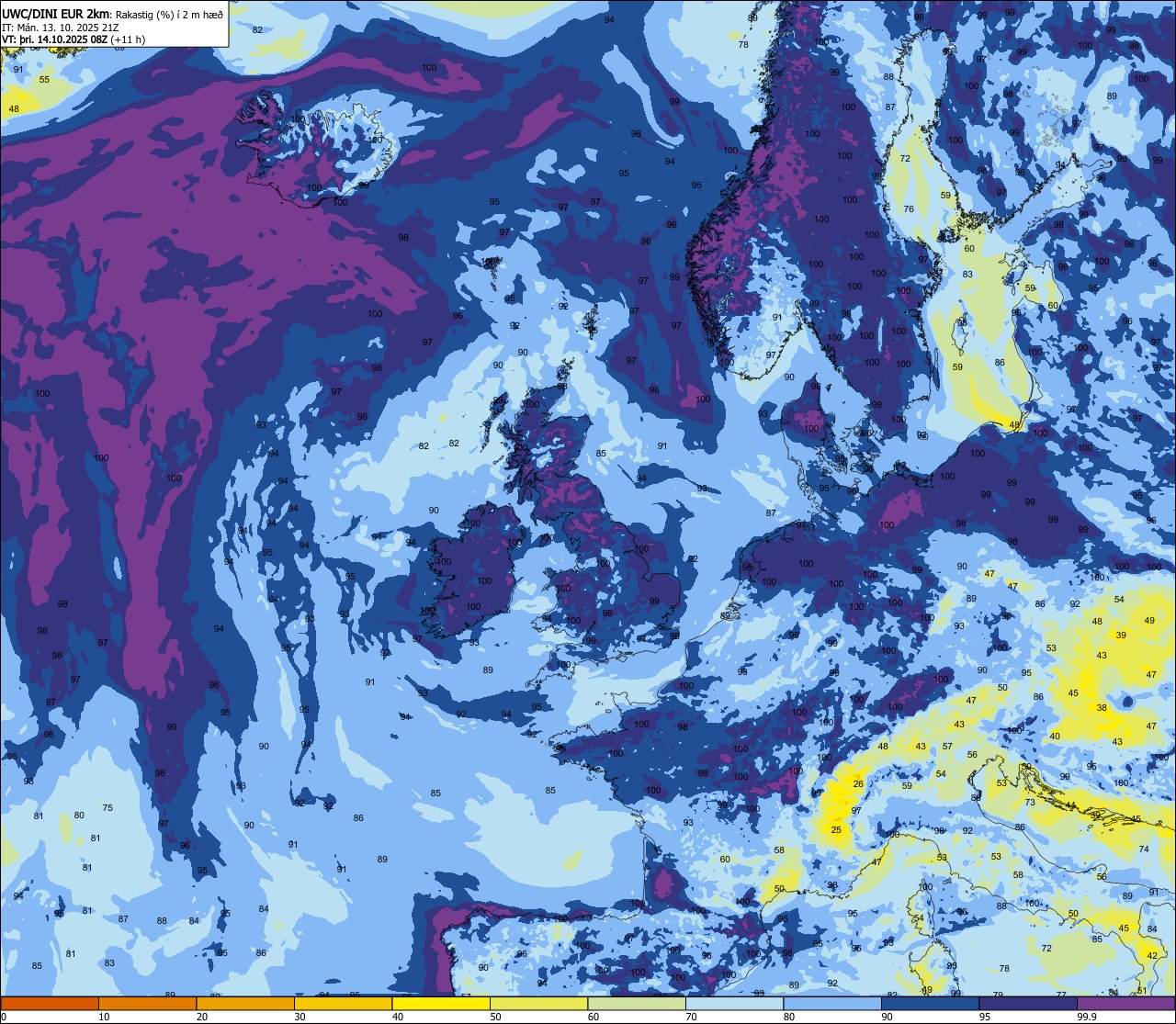
Task: Click the "UWC/DINI EUR 2km" title text
Action: pyautogui.click(x=55, y=13)
